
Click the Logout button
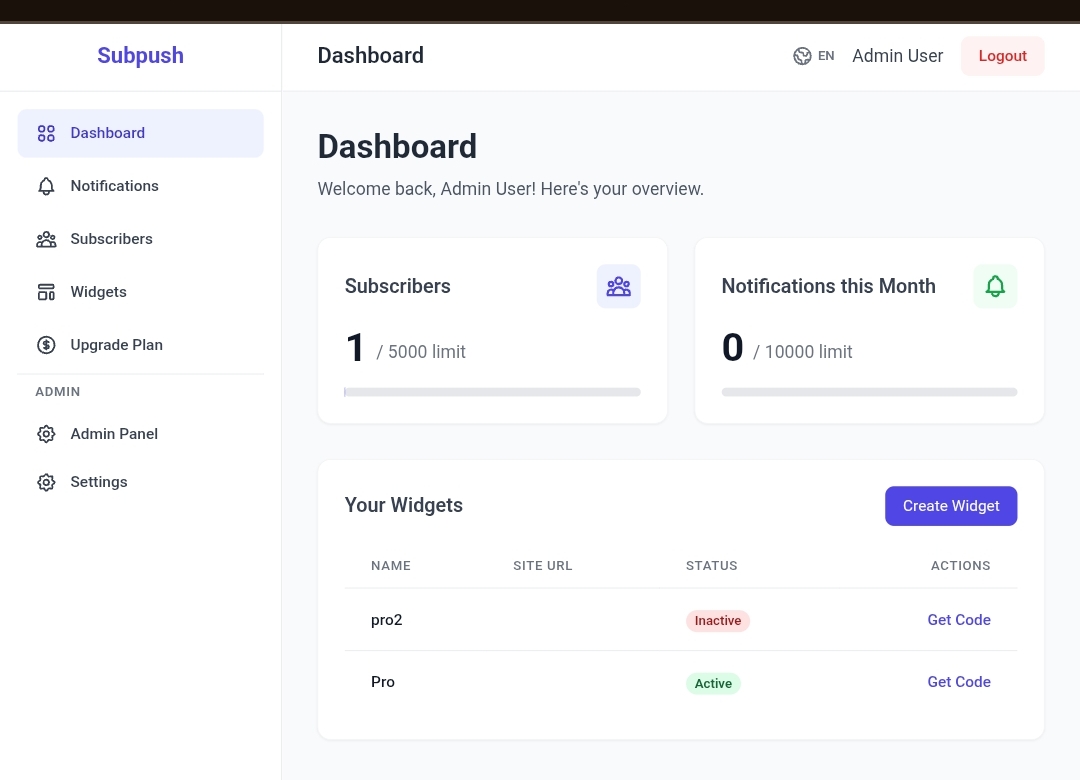(x=1003, y=56)
